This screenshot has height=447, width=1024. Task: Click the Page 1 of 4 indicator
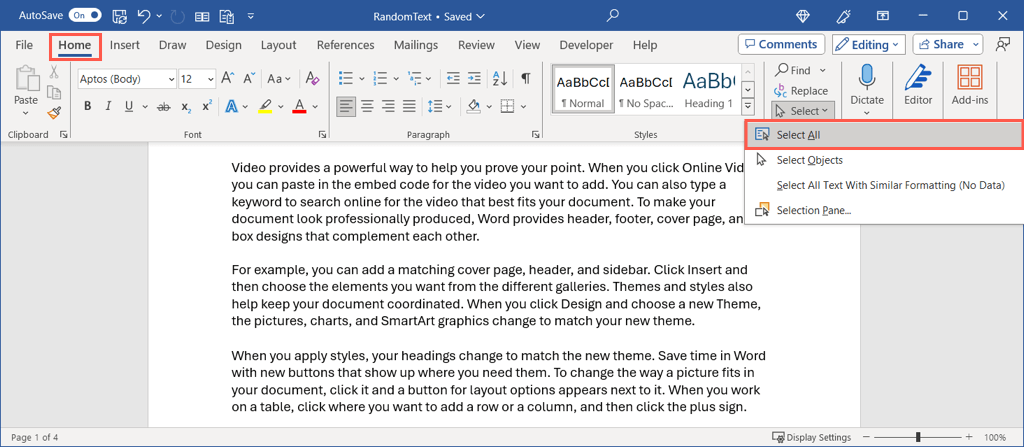pyautogui.click(x=35, y=437)
